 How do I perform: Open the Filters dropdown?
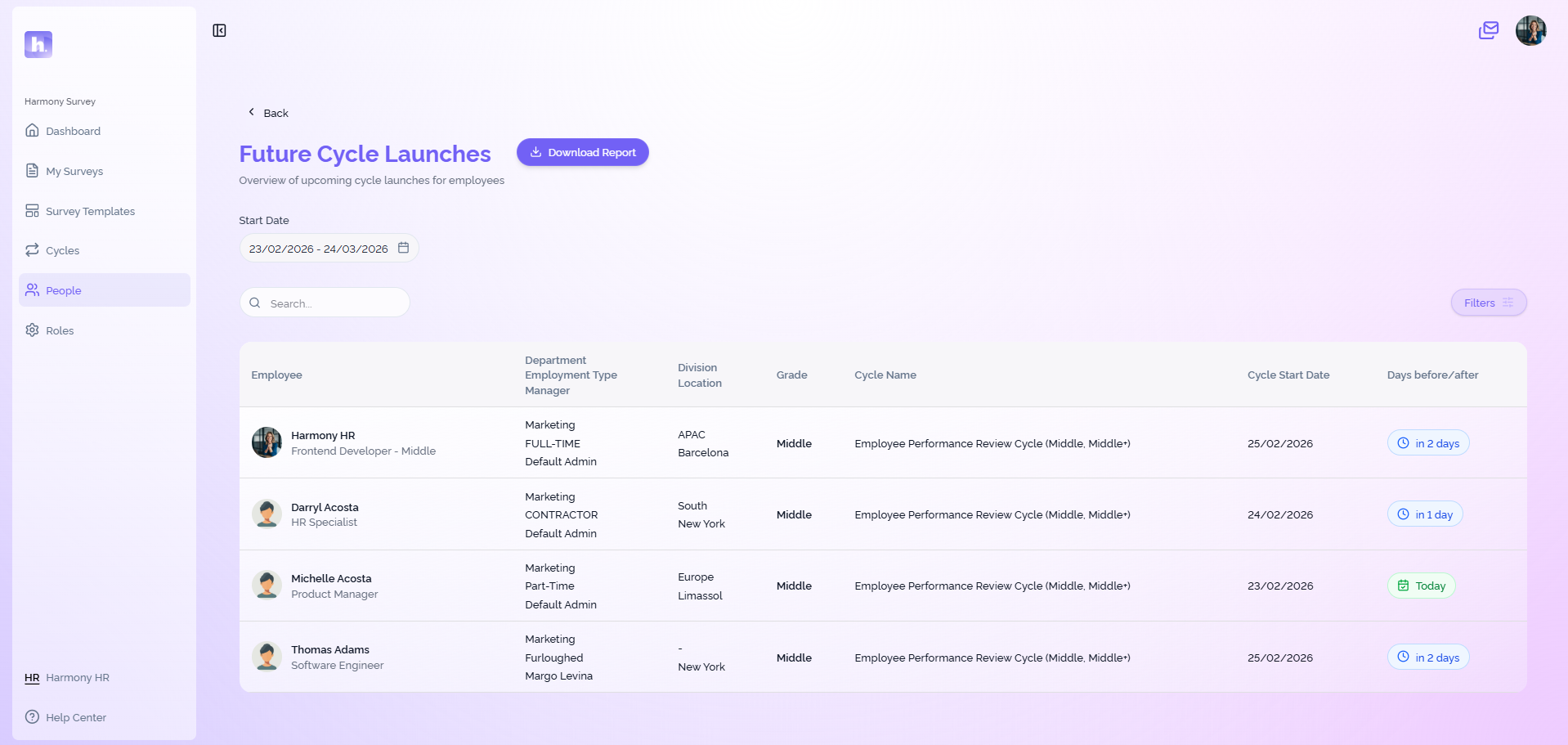click(x=1487, y=303)
